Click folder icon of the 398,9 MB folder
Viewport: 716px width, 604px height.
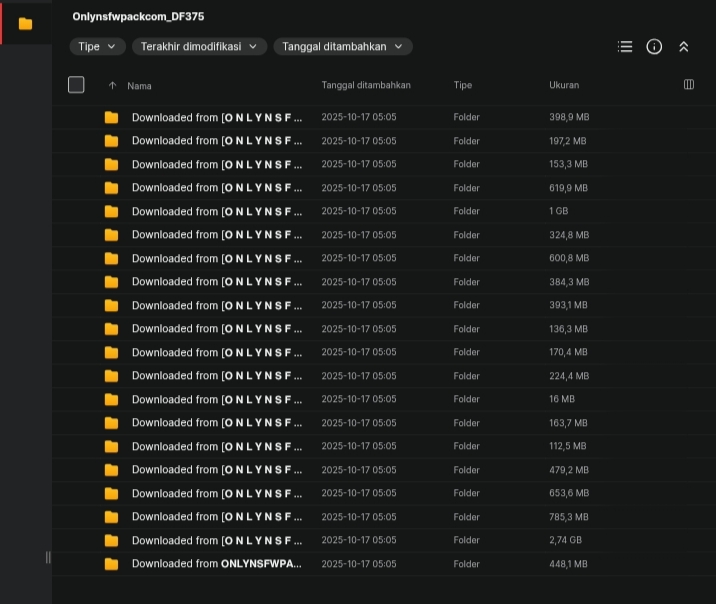[x=111, y=117]
